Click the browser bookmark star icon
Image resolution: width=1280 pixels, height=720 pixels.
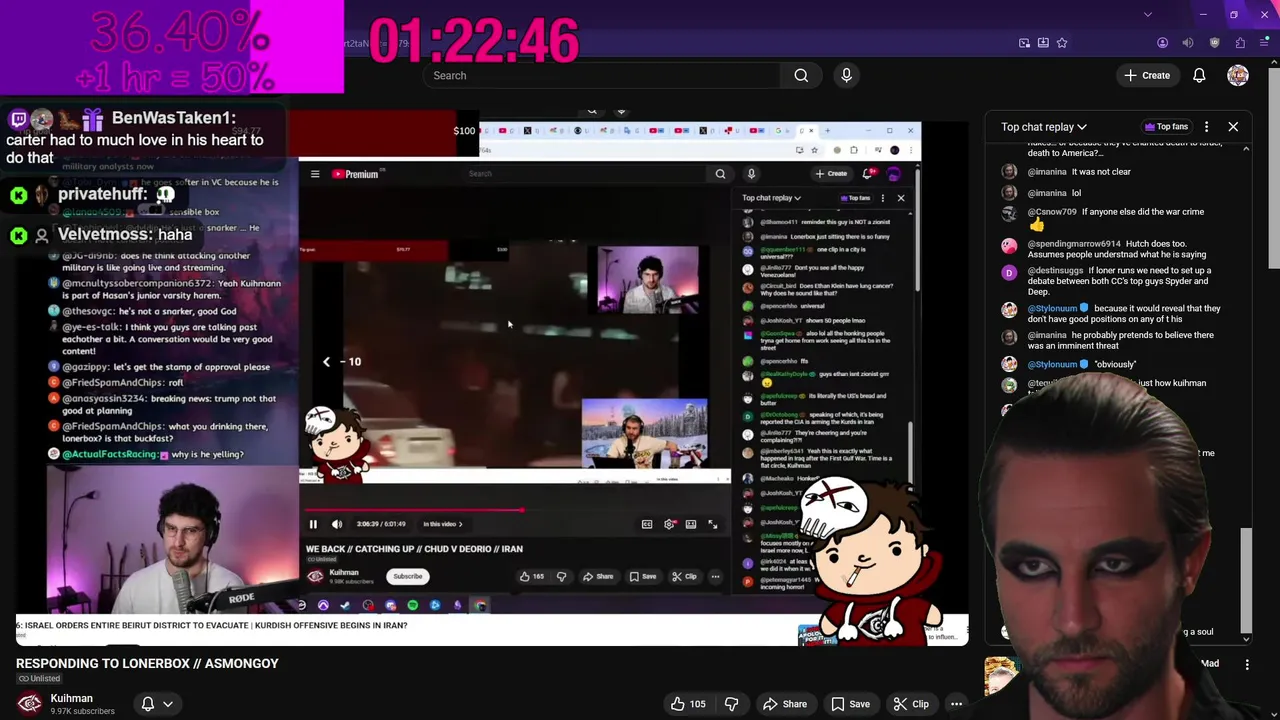pos(1062,43)
